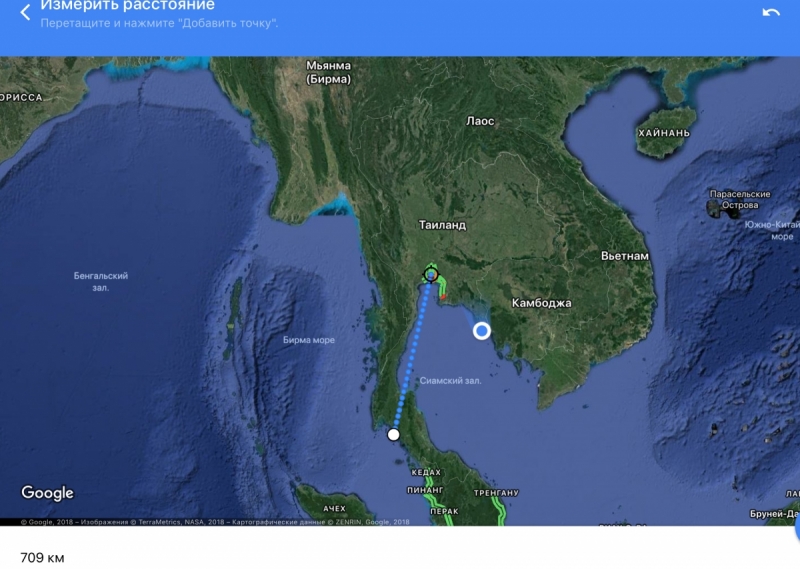Click the Google logo on the map
The width and height of the screenshot is (800, 569).
48,493
